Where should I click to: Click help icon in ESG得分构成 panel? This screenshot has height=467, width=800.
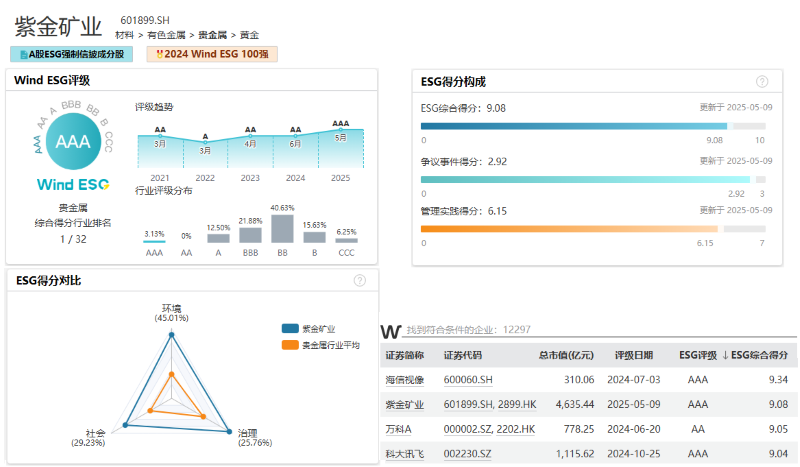[762, 82]
